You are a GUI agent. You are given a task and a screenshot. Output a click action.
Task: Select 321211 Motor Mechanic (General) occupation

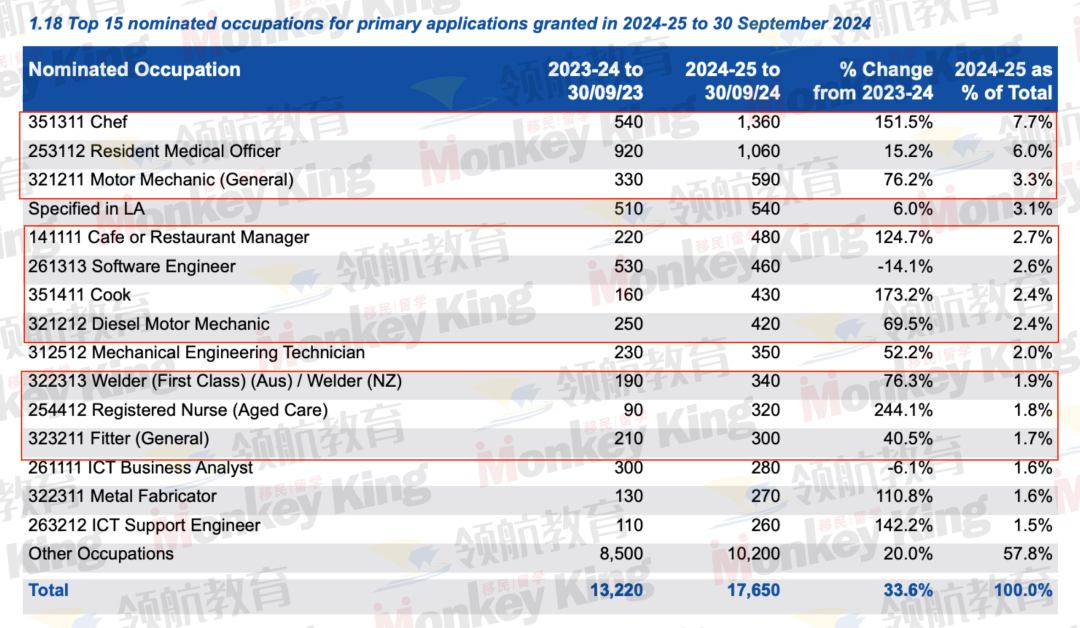pos(160,180)
